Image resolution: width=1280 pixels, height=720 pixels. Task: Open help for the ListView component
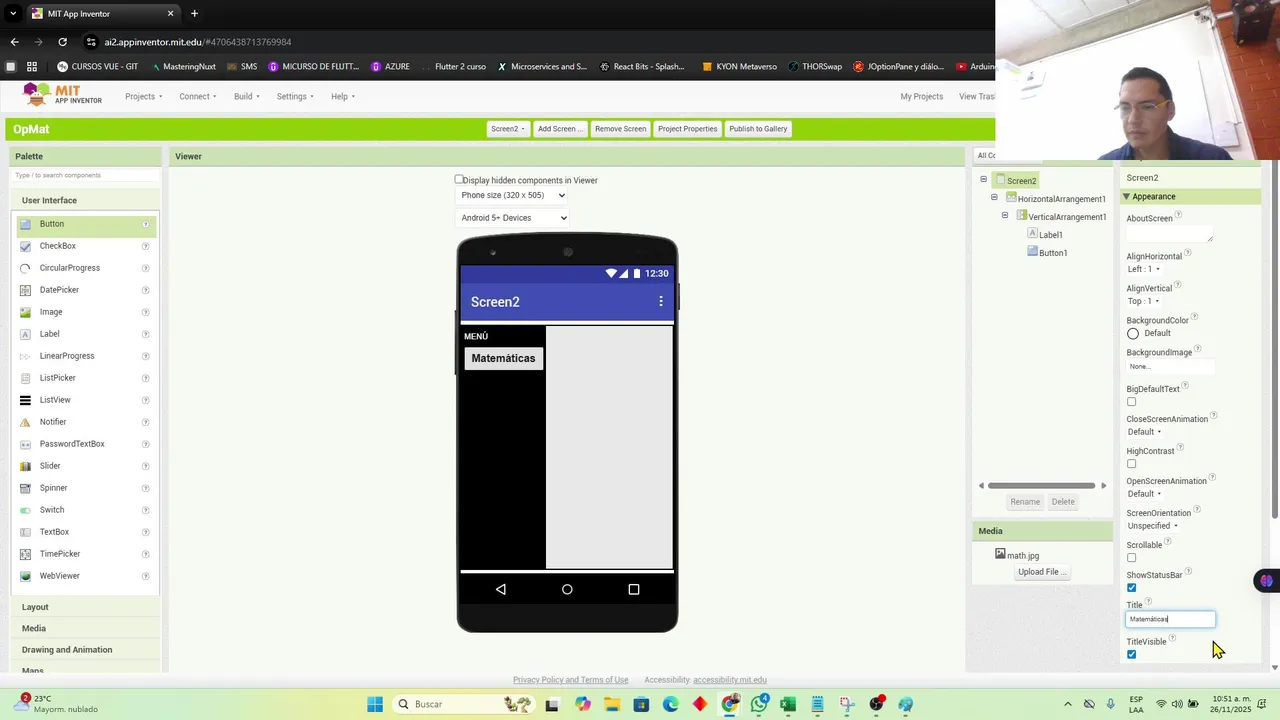(x=146, y=400)
